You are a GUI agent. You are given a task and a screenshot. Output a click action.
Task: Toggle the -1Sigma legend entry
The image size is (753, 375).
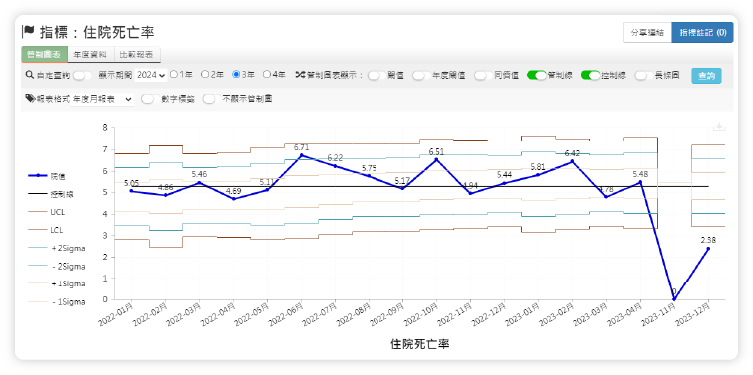tap(58, 302)
